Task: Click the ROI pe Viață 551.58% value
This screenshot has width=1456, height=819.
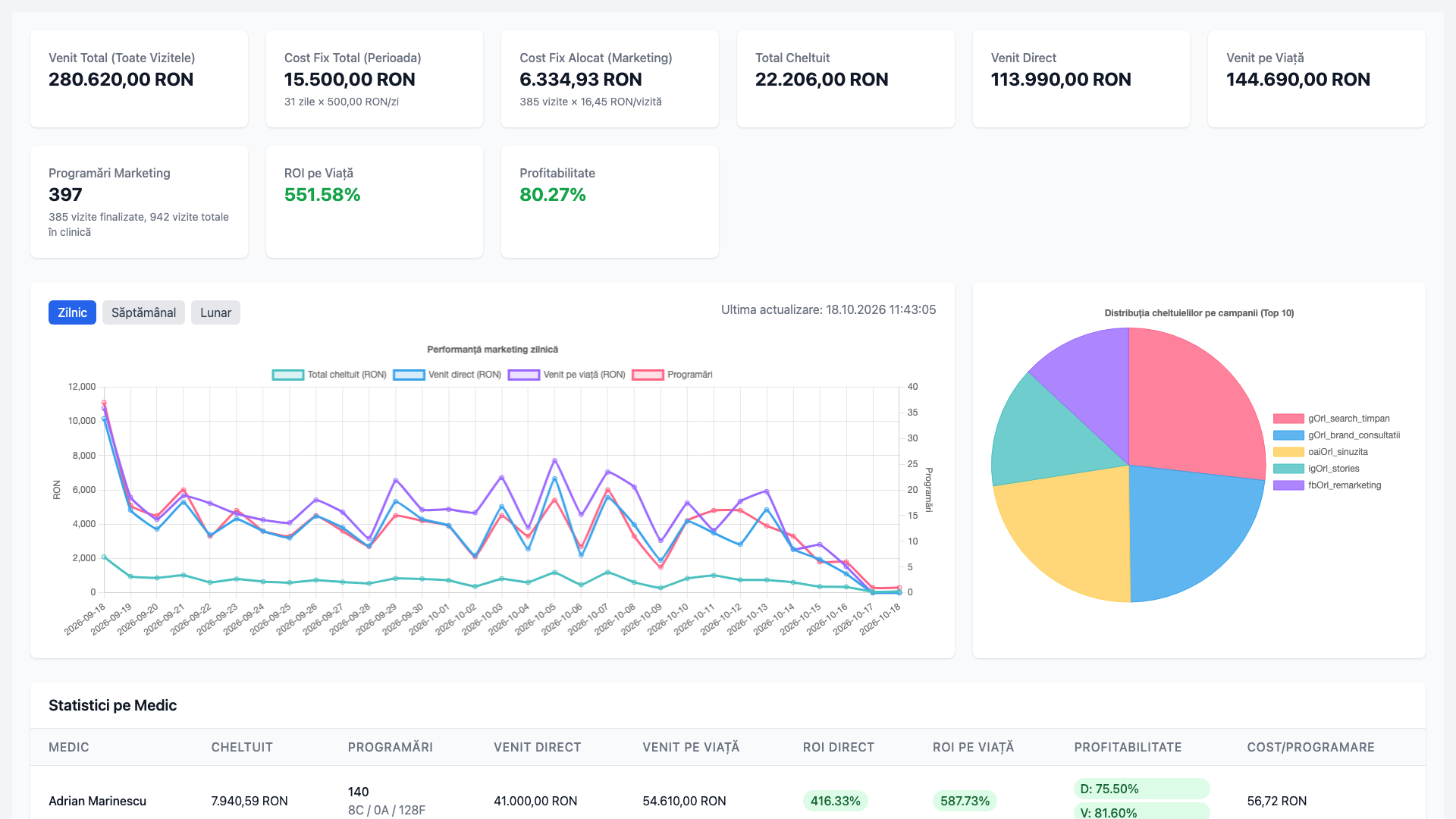Action: 322,195
